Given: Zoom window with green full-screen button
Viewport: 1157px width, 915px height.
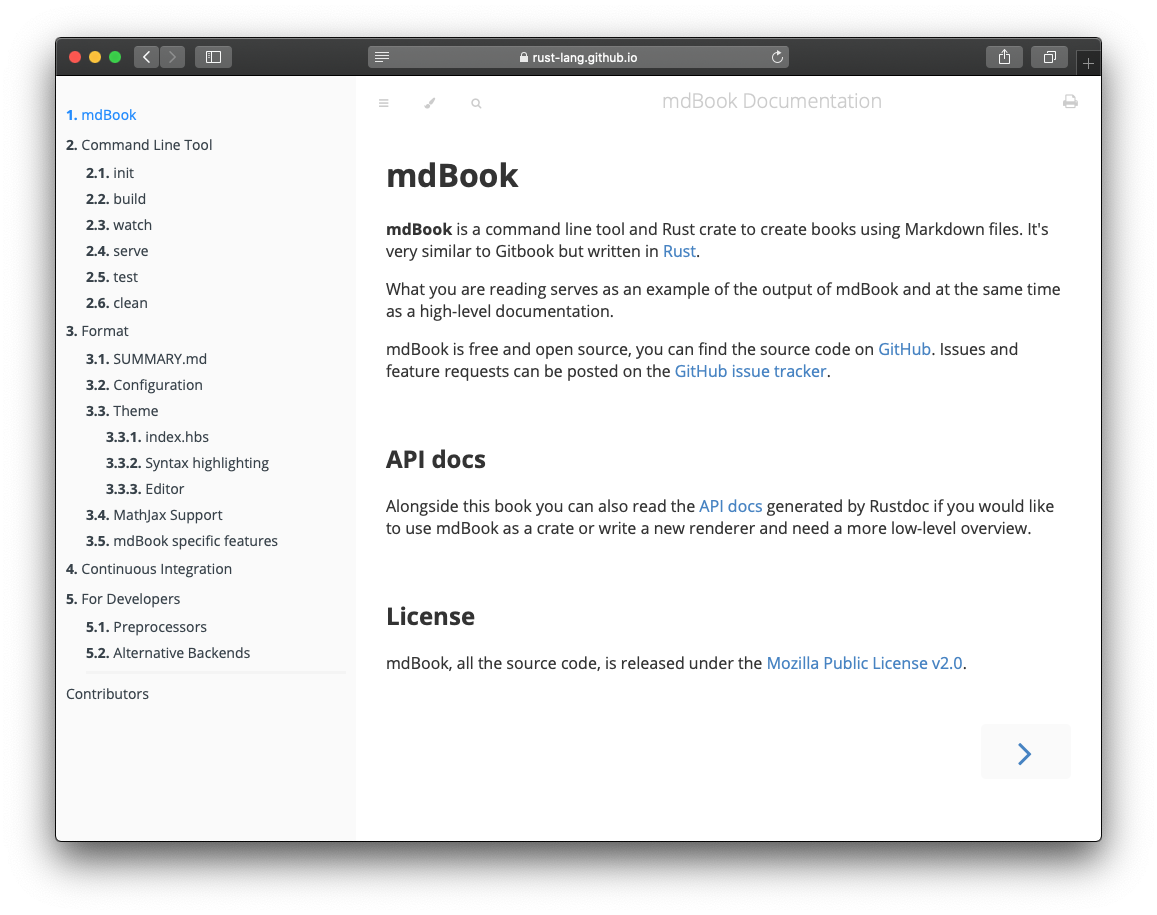Looking at the screenshot, I should [115, 57].
